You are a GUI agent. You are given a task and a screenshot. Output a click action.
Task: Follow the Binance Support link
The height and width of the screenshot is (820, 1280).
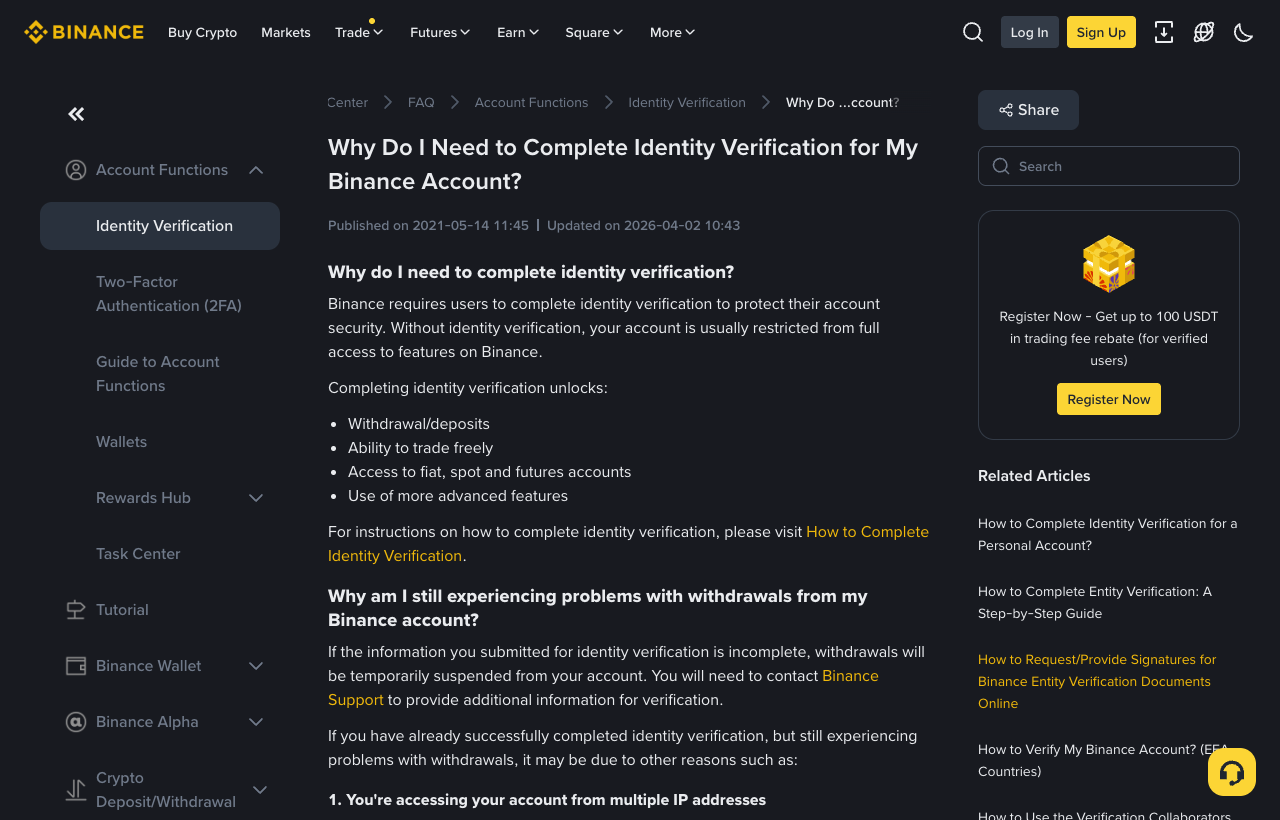coord(603,688)
